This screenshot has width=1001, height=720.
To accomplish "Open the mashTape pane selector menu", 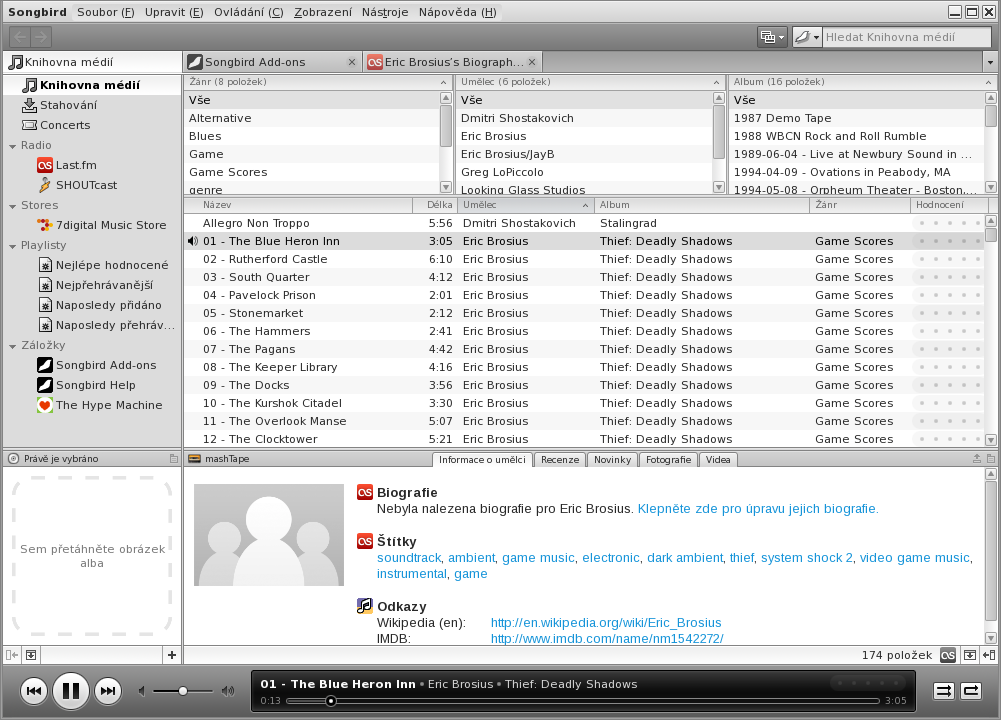I will click(x=991, y=459).
